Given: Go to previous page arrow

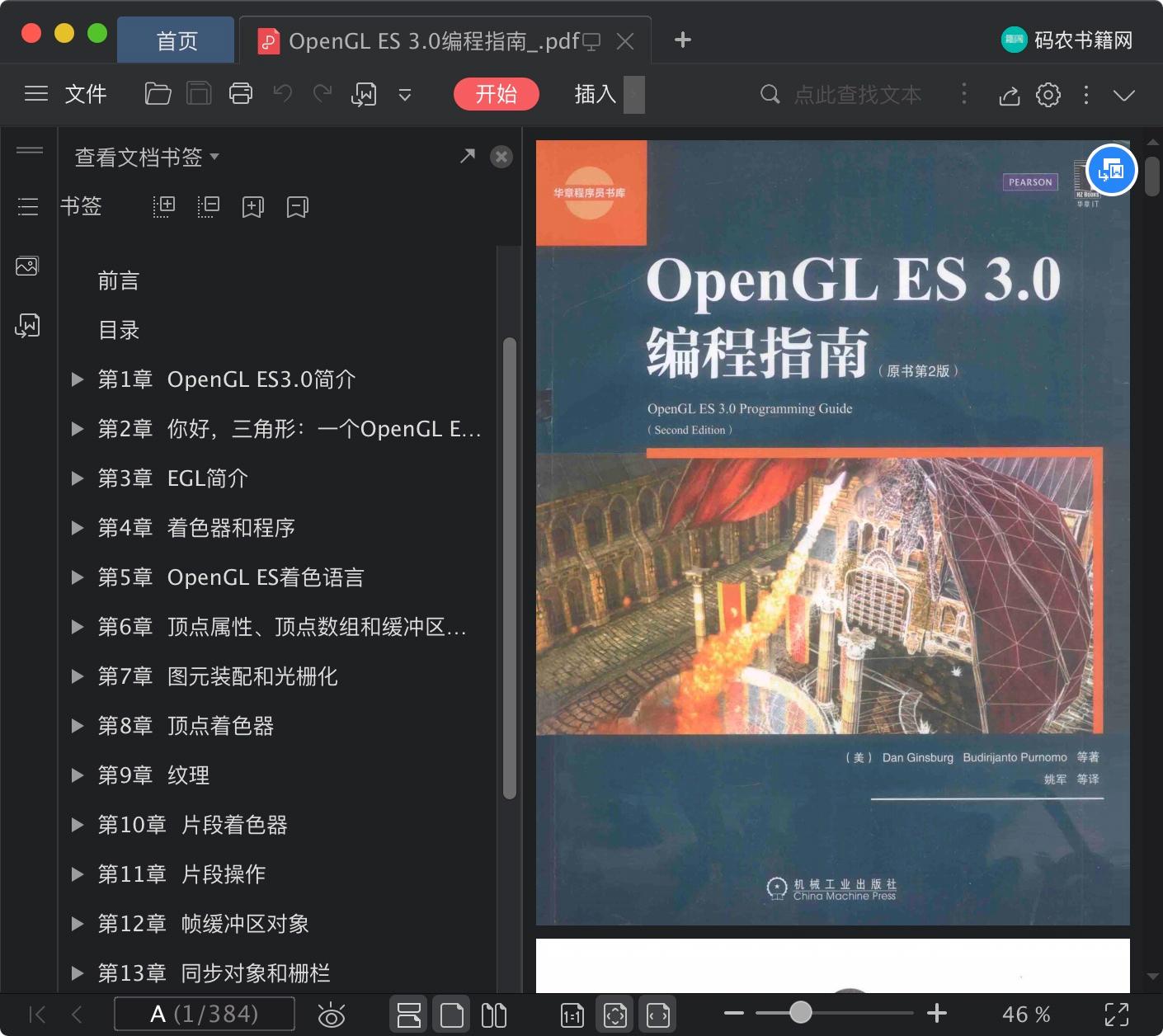Looking at the screenshot, I should [x=77, y=1014].
